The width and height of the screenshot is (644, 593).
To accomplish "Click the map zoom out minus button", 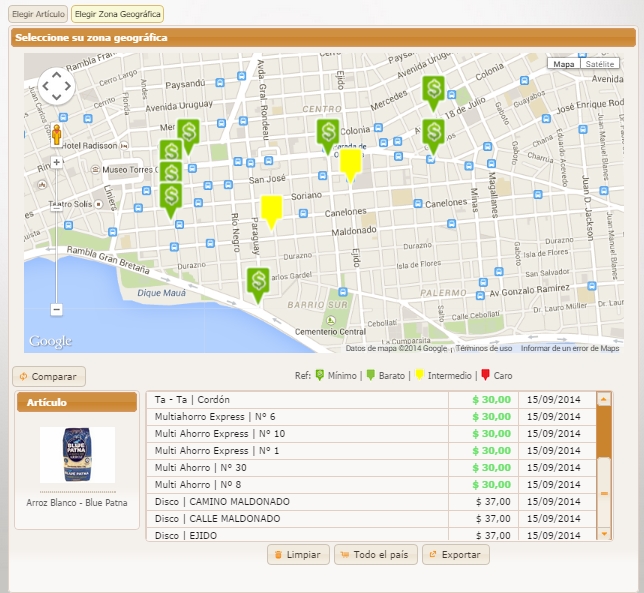I will point(56,310).
